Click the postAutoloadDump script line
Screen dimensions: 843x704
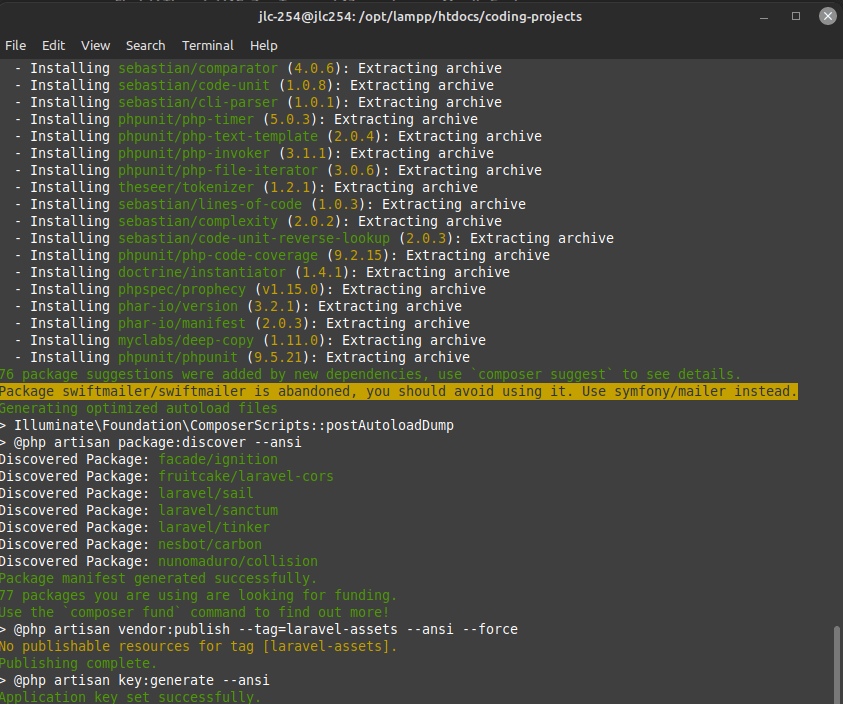[226, 425]
